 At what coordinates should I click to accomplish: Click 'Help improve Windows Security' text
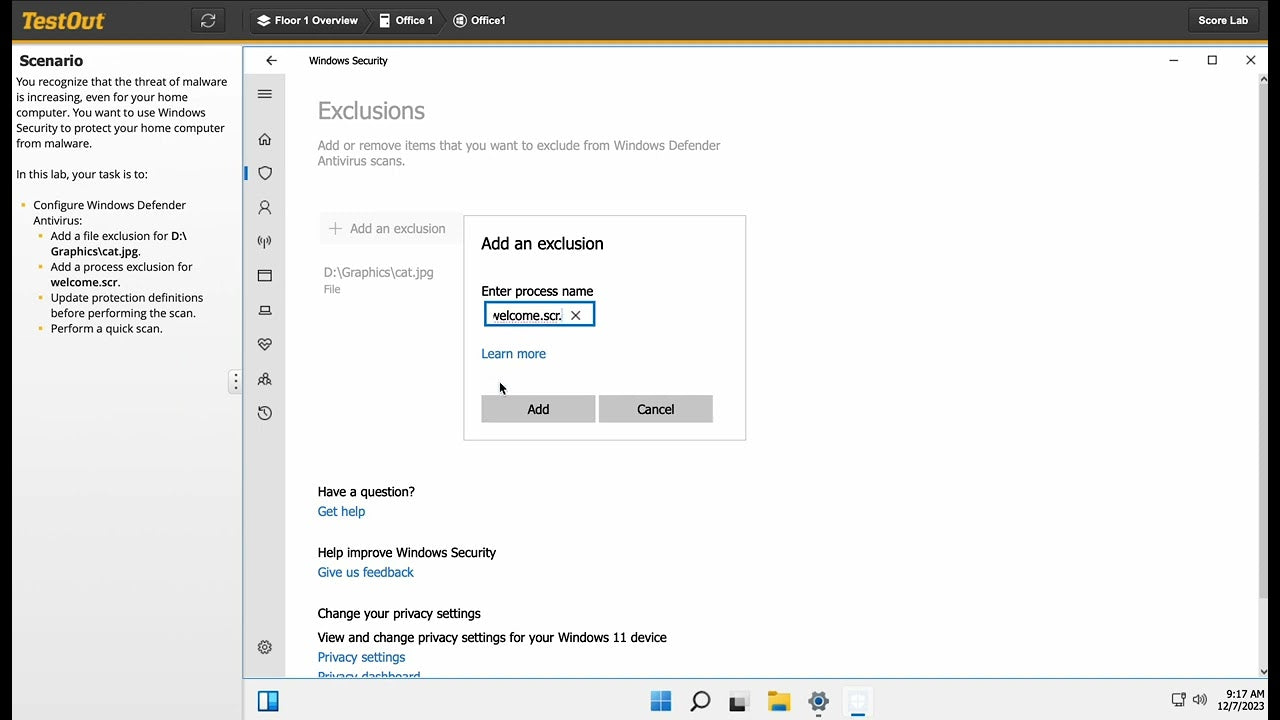tap(406, 553)
